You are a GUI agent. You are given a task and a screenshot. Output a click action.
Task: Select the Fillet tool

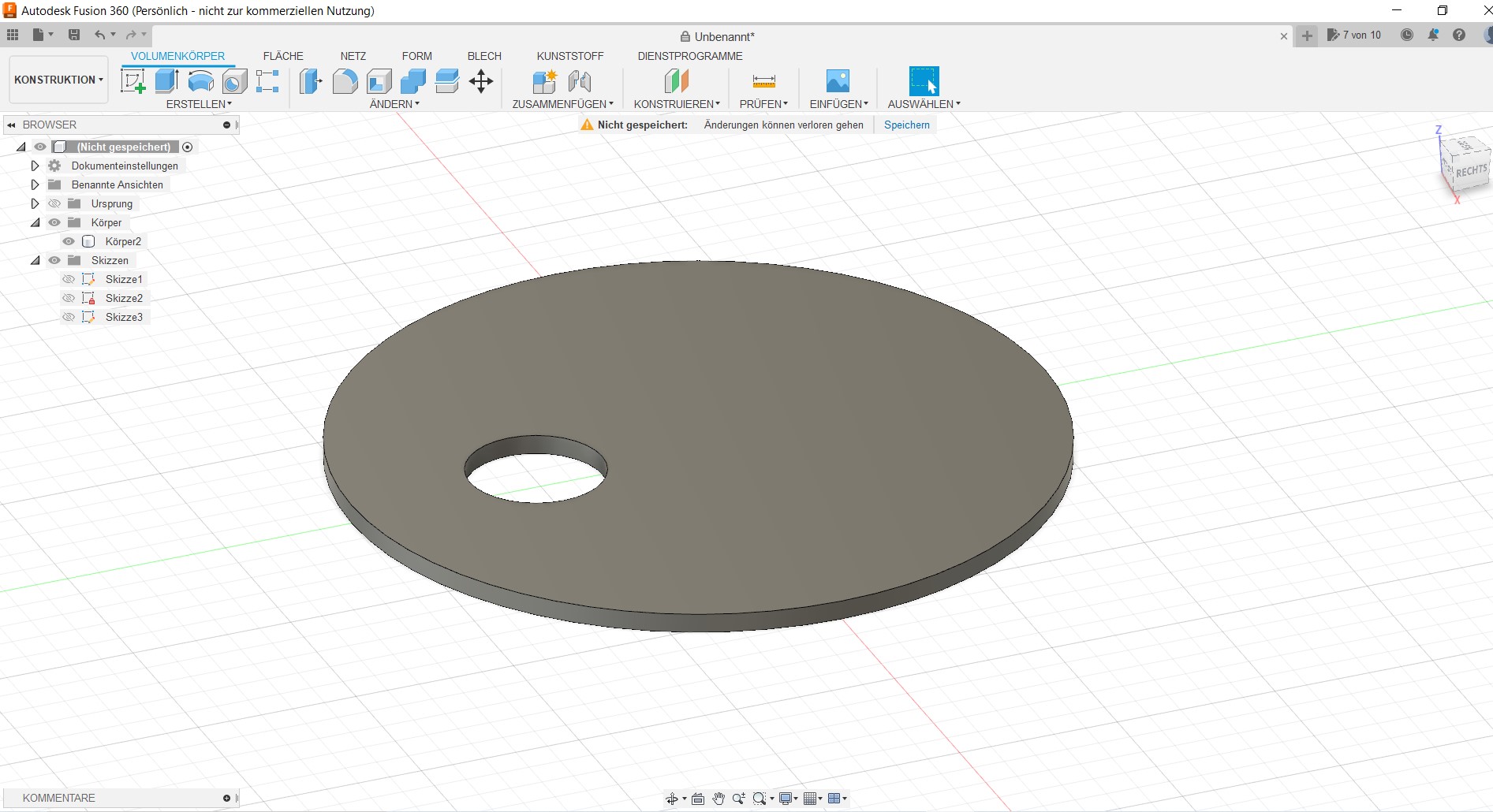345,81
